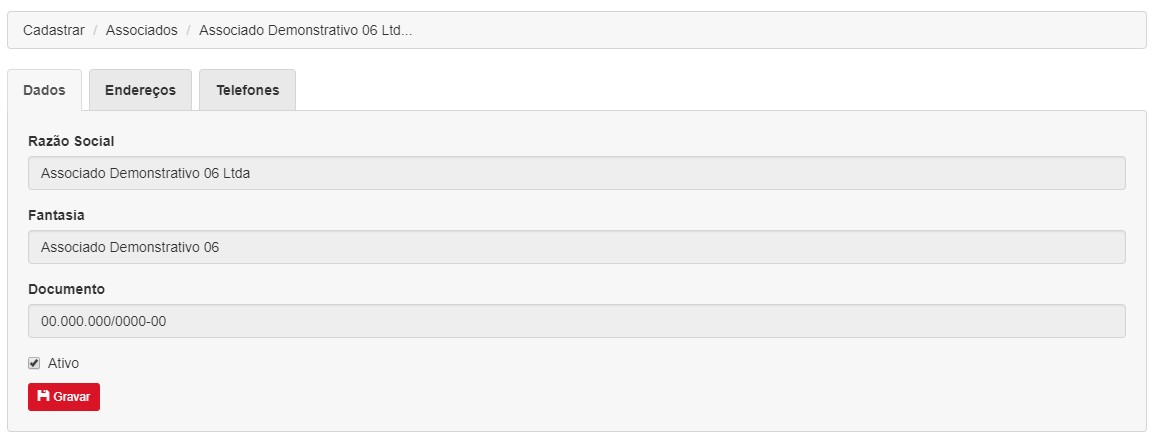The height and width of the screenshot is (443, 1159).
Task: Click the Razão Social label
Action: pyautogui.click(x=71, y=141)
